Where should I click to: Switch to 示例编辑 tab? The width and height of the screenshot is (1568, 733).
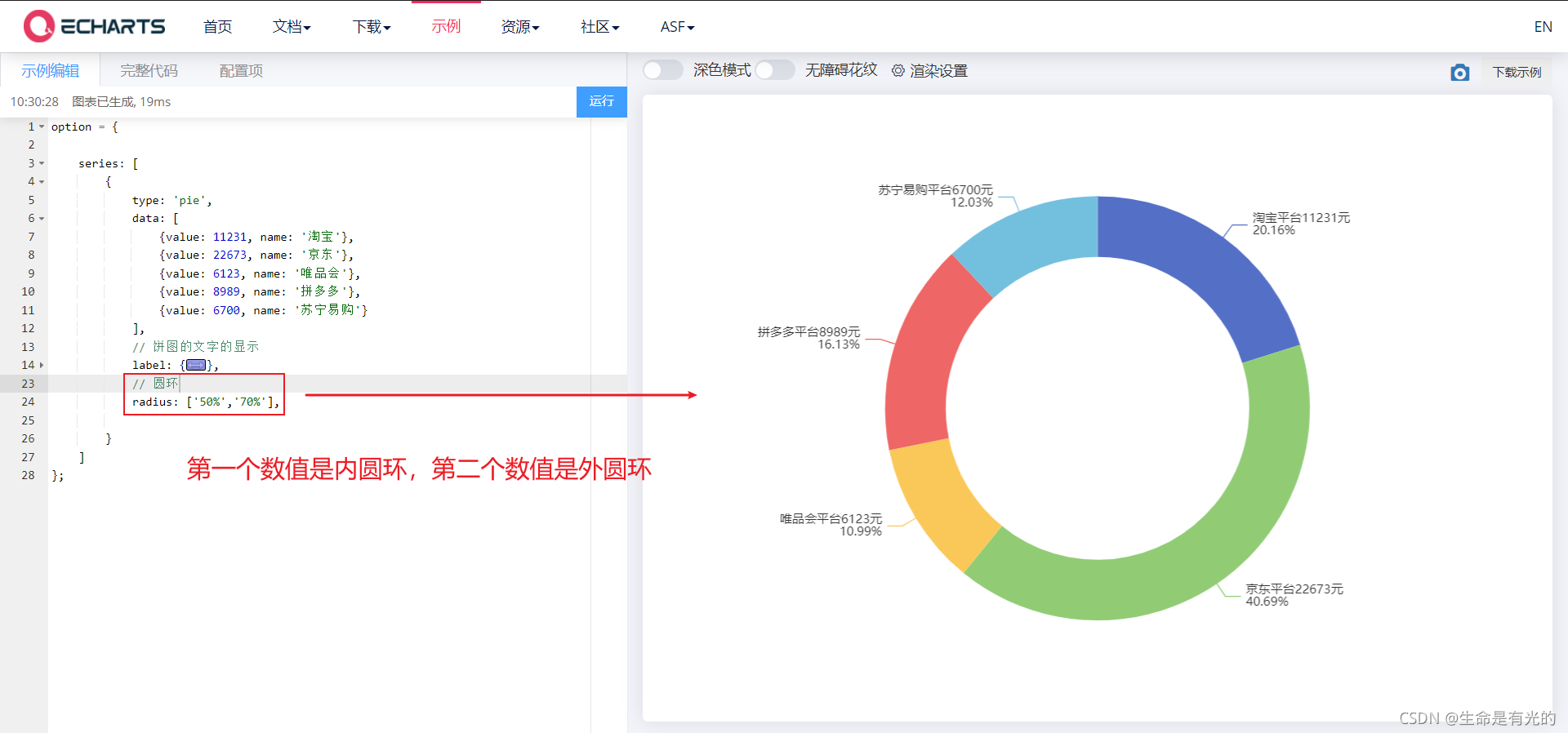[x=50, y=71]
